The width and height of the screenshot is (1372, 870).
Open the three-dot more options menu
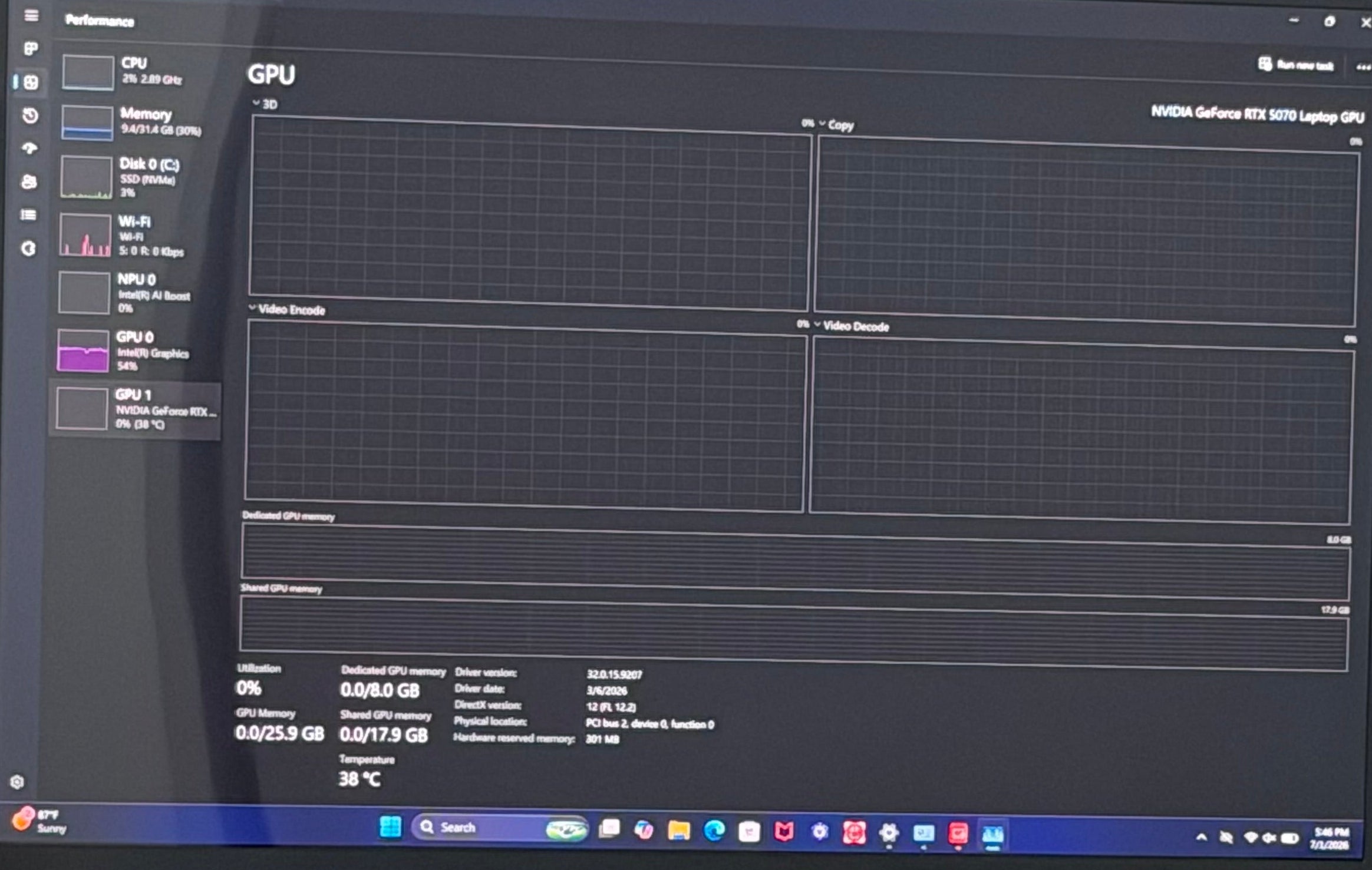[1363, 67]
